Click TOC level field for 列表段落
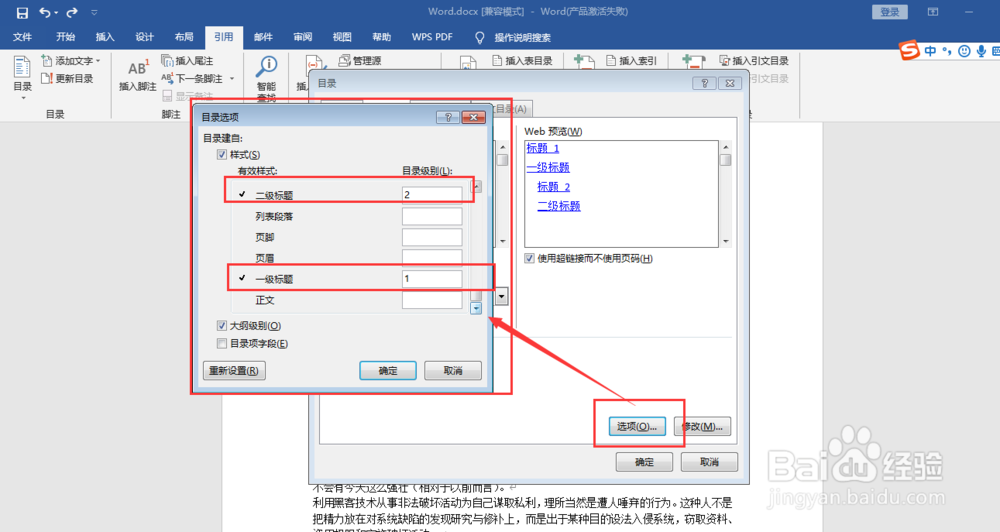 432,216
